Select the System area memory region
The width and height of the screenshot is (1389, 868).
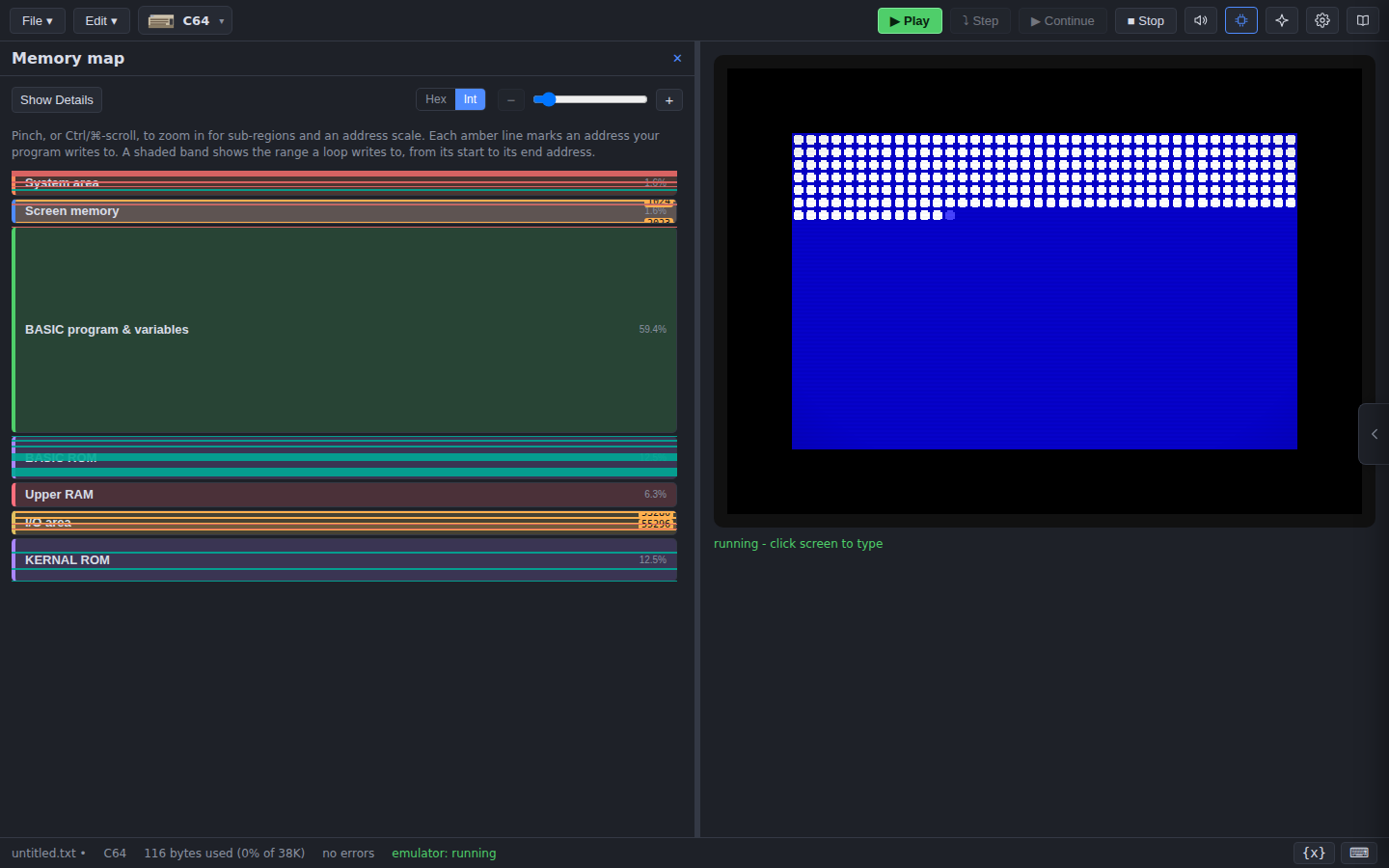pos(344,182)
